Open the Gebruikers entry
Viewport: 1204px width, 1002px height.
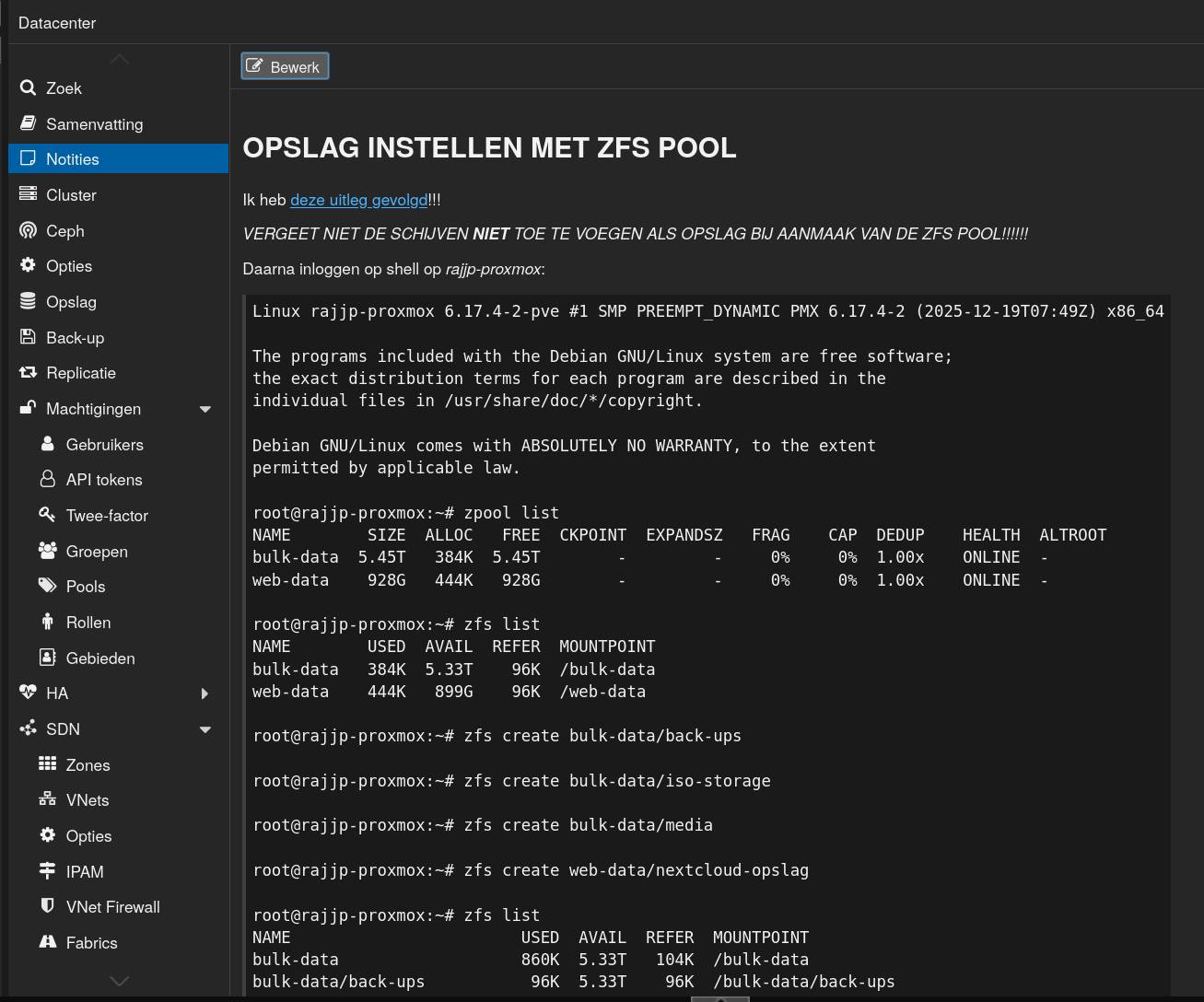[118, 444]
